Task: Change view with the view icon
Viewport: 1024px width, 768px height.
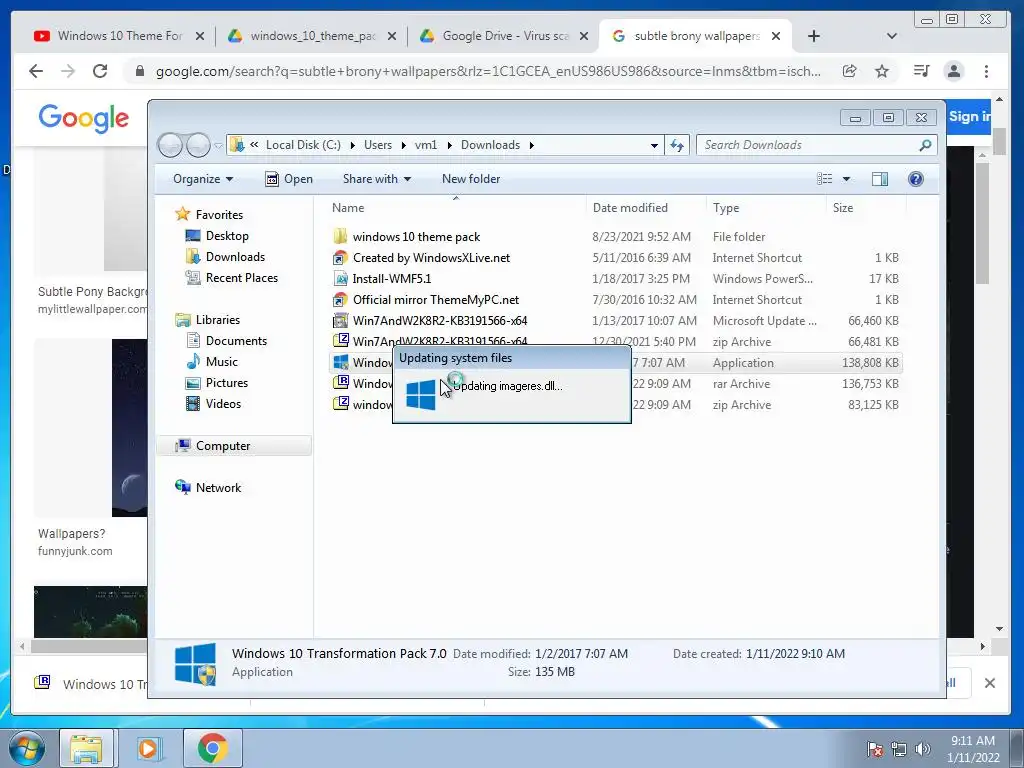Action: coord(825,179)
